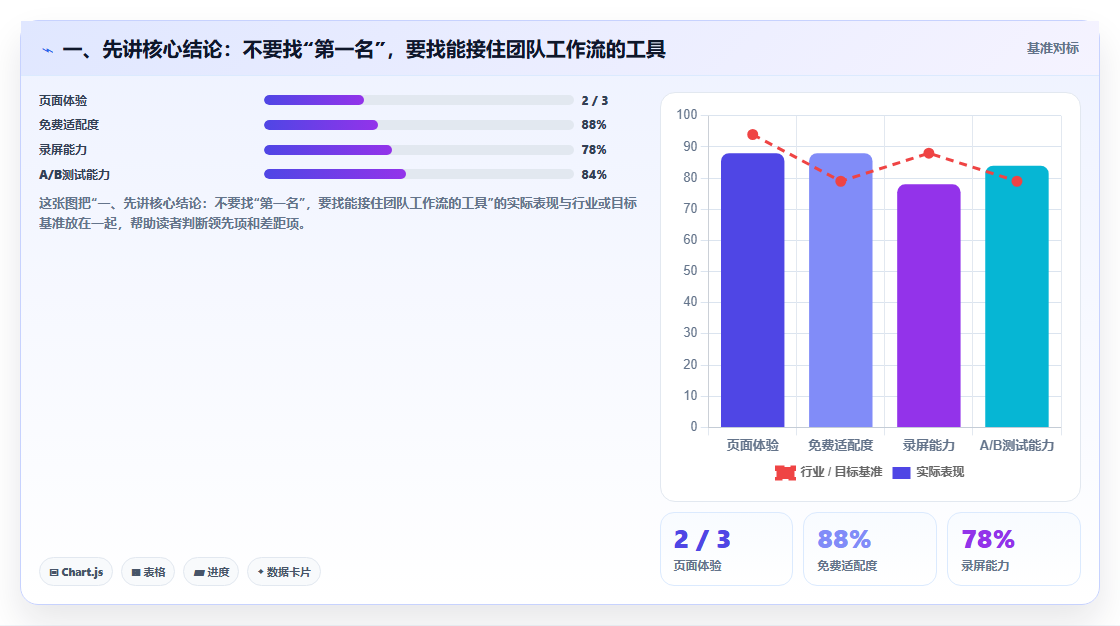Screen dimensions: 1120x626
Task: Click the 88% value next to progress bar
Action: pyautogui.click(x=594, y=125)
